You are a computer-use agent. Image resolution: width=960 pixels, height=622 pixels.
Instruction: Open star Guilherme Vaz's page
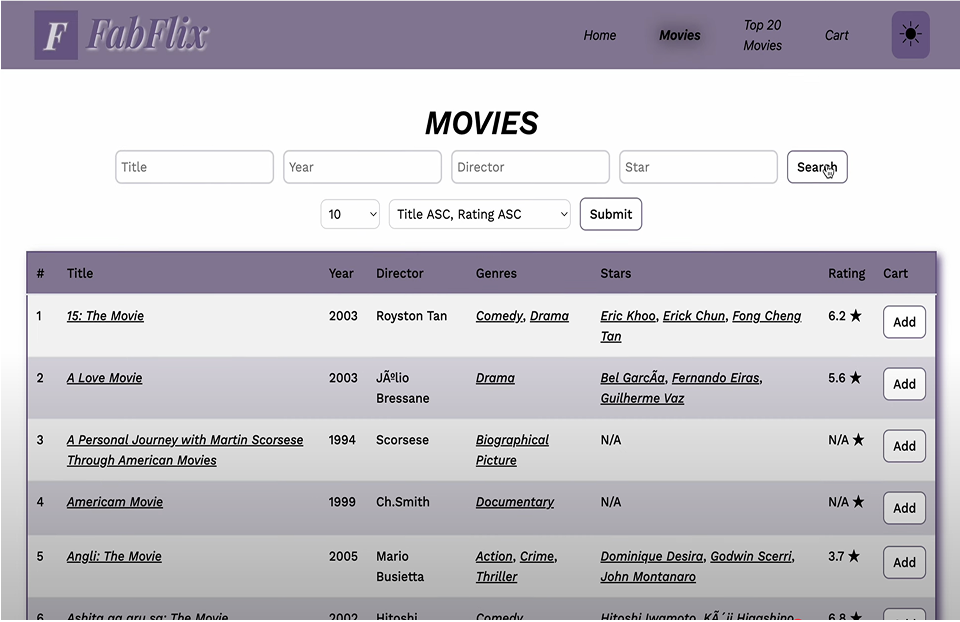pyautogui.click(x=642, y=399)
